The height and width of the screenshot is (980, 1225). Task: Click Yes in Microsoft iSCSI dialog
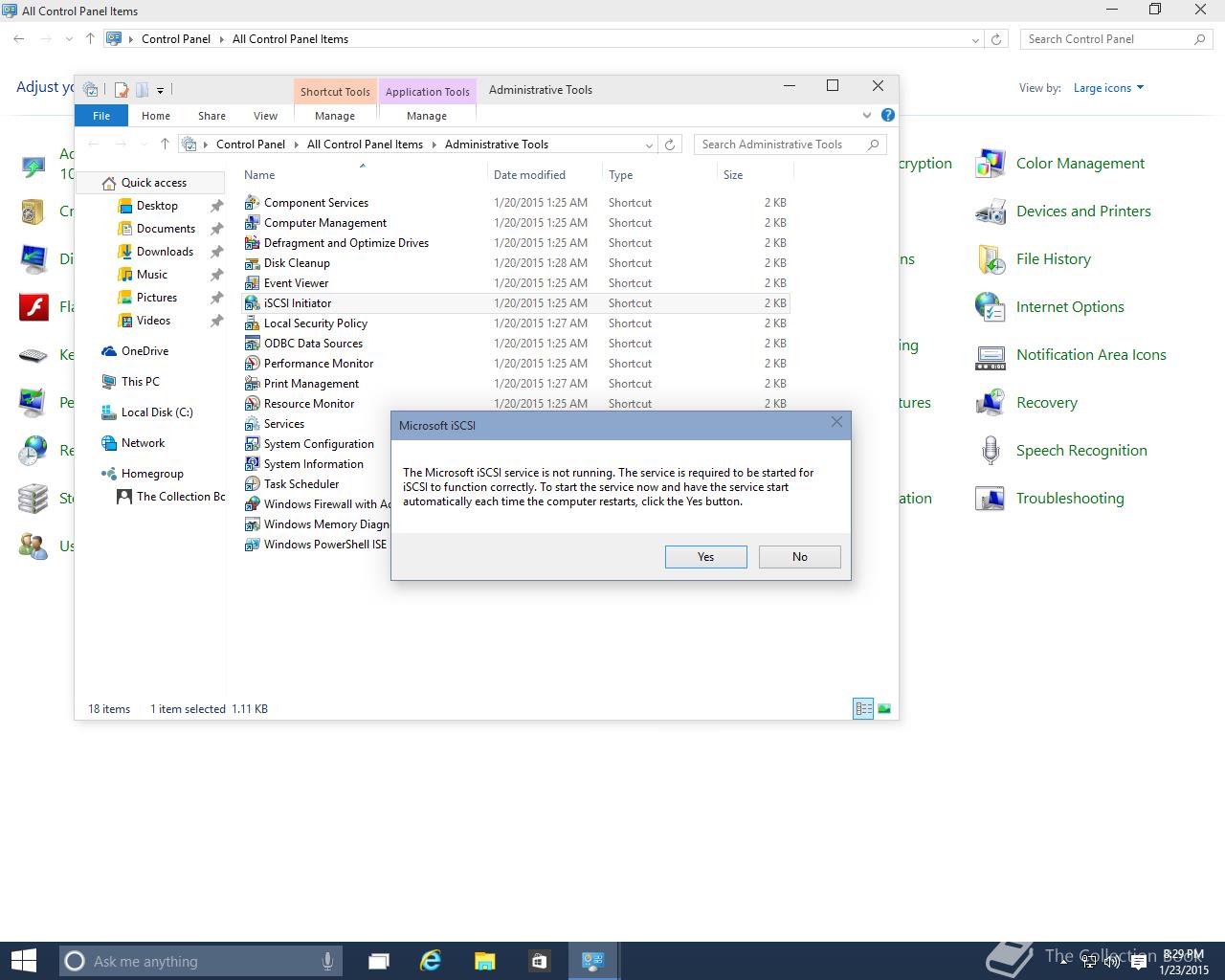pyautogui.click(x=705, y=557)
